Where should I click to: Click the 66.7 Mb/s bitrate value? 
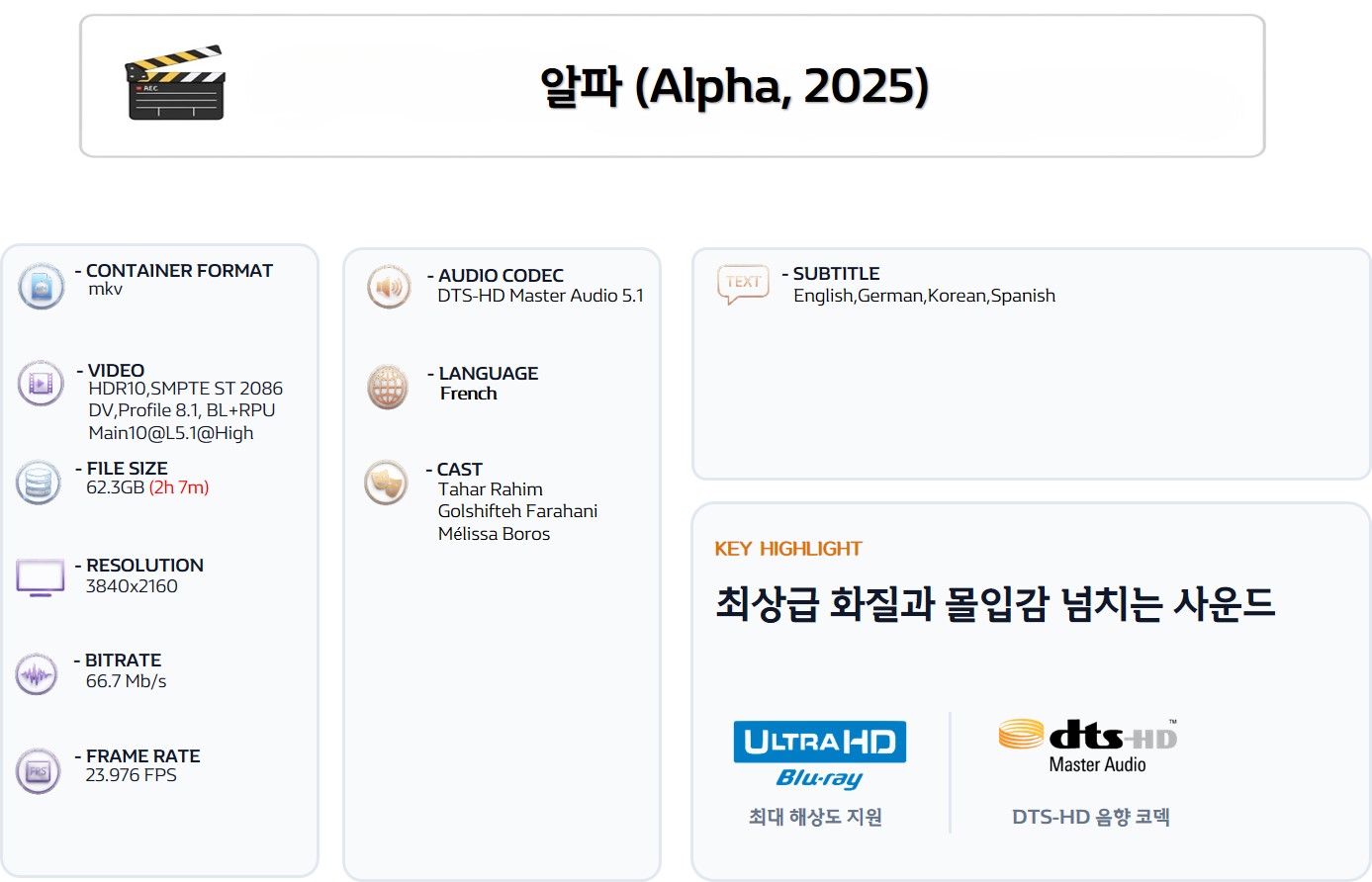pyautogui.click(x=126, y=681)
